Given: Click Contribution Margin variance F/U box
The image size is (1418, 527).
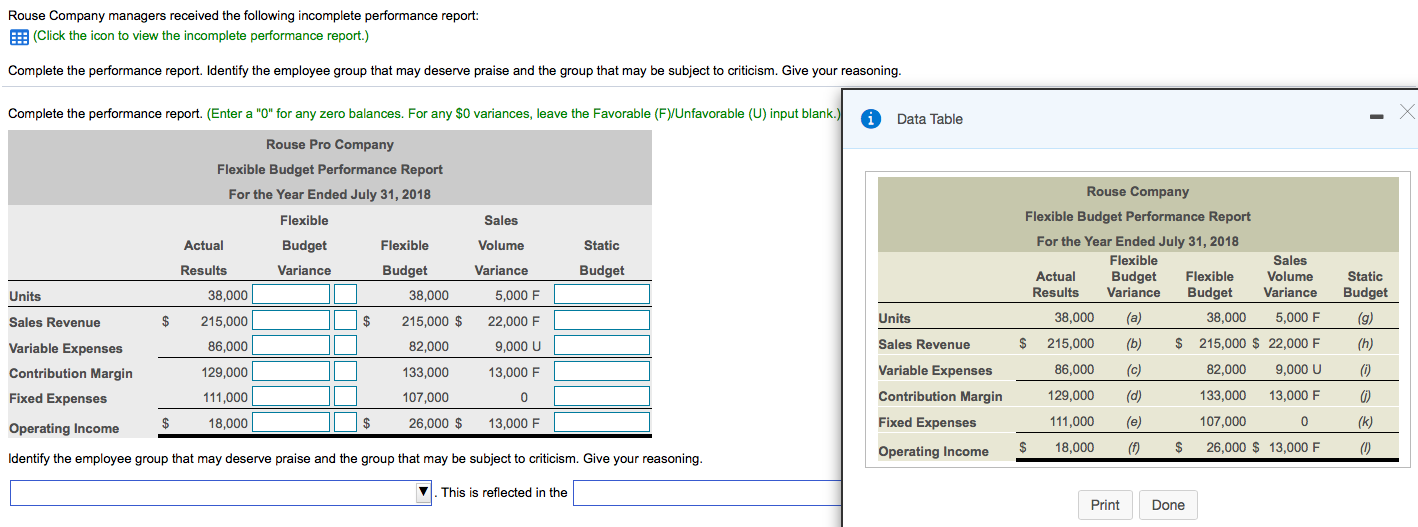Looking at the screenshot, I should [x=345, y=372].
